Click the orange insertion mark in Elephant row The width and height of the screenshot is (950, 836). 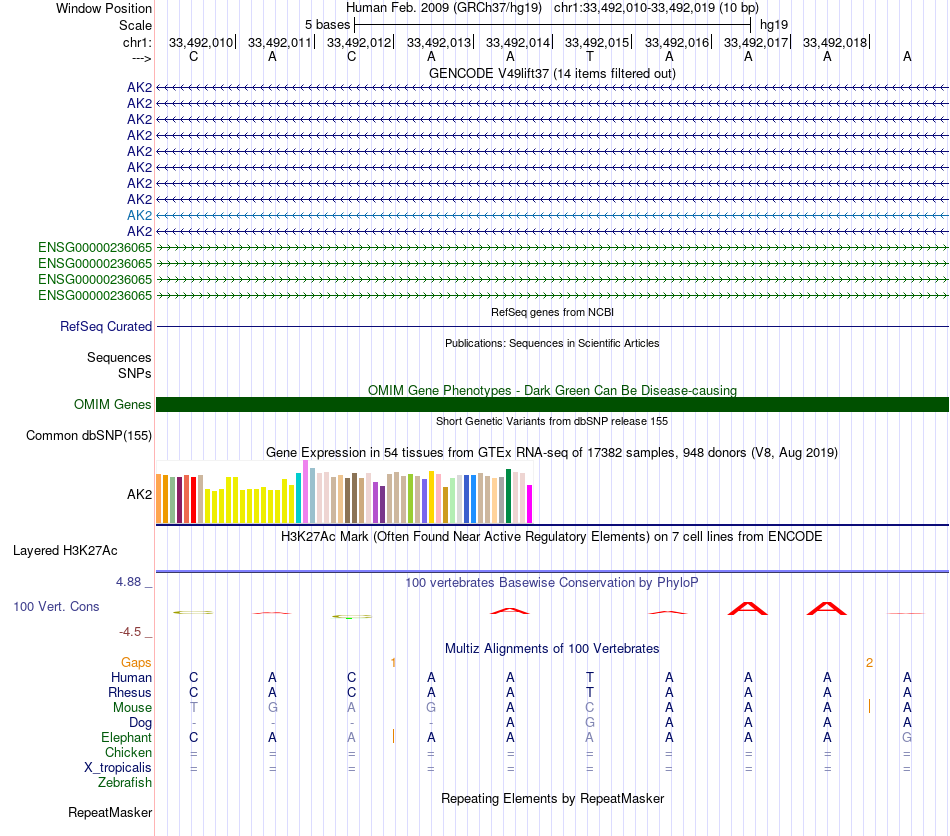(x=393, y=736)
